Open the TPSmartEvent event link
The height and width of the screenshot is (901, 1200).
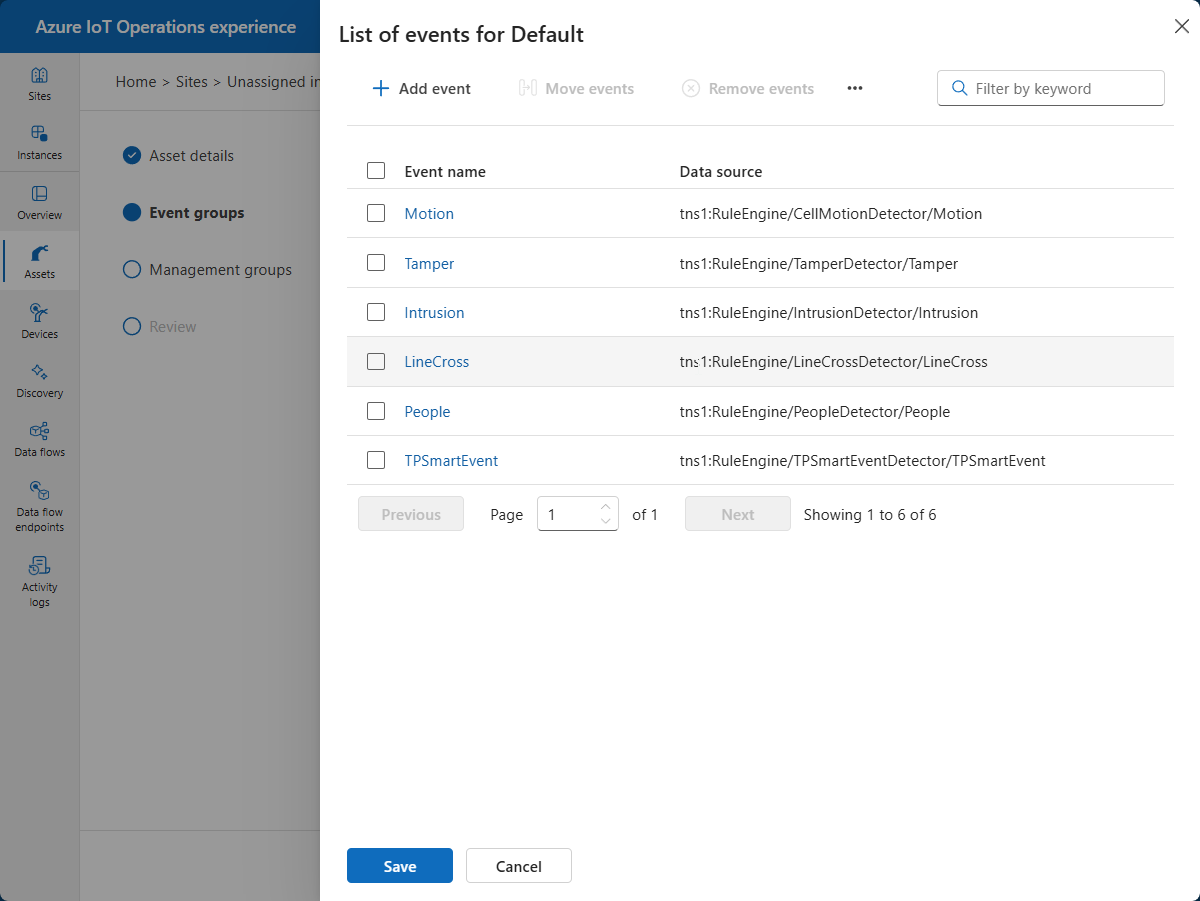coord(451,461)
